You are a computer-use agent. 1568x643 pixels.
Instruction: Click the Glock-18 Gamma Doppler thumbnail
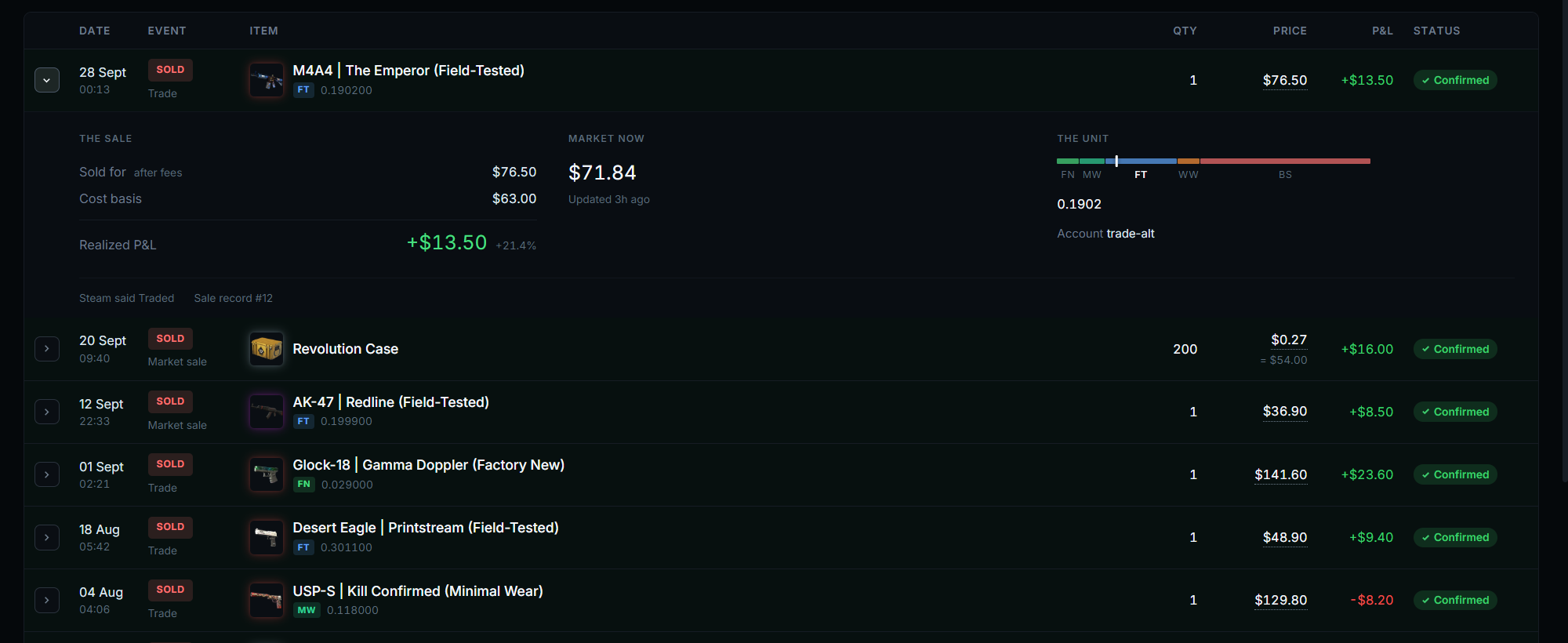coord(267,474)
